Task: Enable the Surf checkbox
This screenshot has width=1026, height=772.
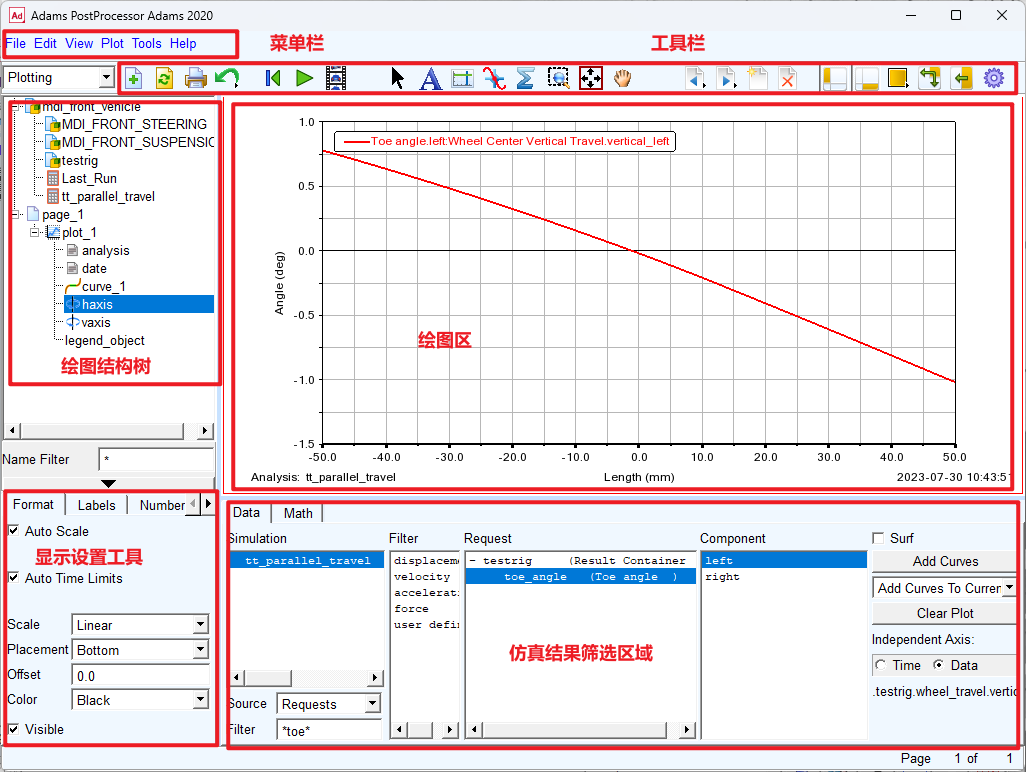Action: 877,537
